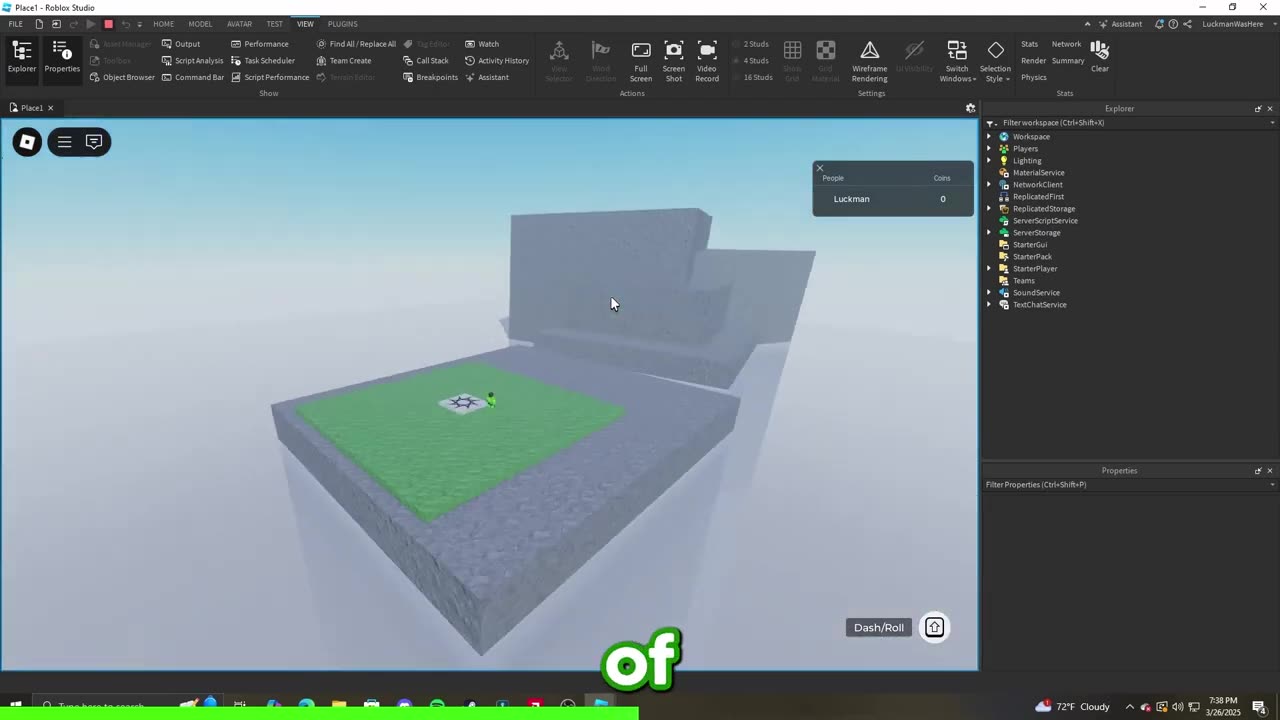Select the 16 Studs grid option
The image size is (1280, 720).
752,77
